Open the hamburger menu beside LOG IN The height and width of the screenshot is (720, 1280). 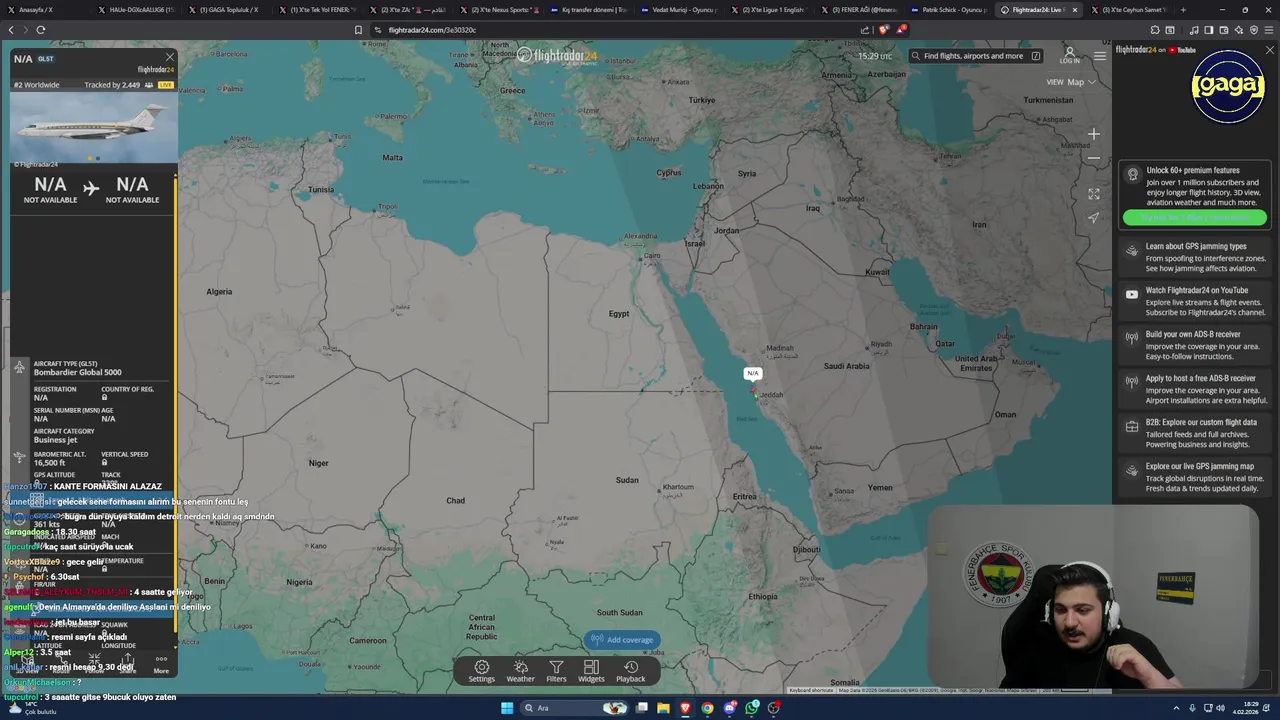coord(1100,56)
